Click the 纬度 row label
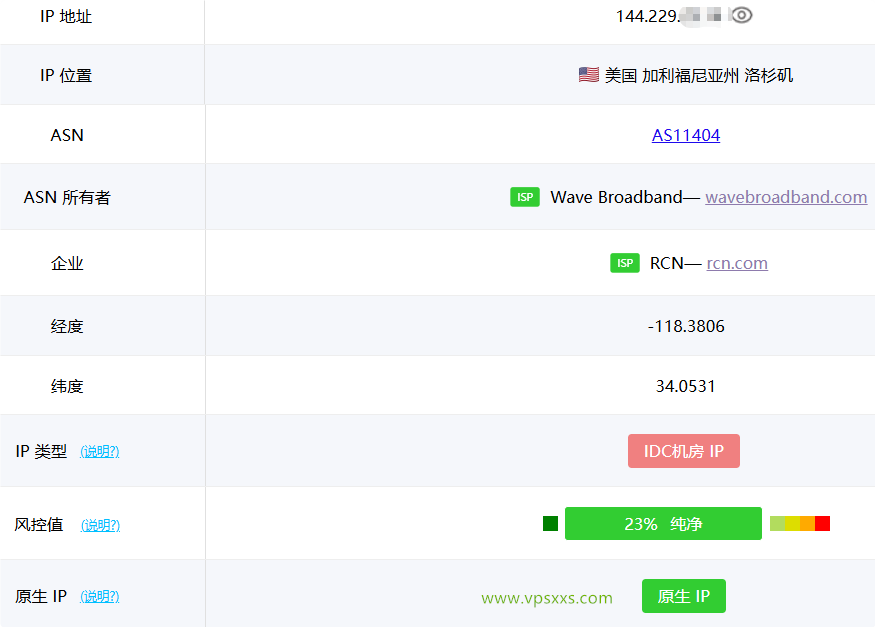 click(x=67, y=386)
